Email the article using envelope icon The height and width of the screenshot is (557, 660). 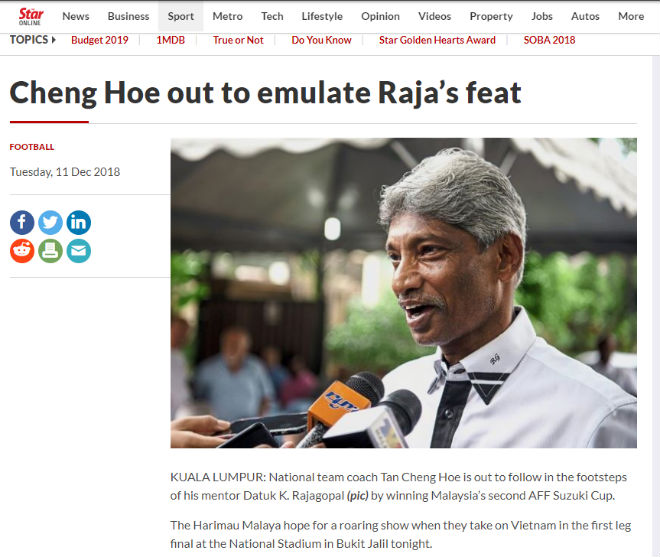click(79, 251)
